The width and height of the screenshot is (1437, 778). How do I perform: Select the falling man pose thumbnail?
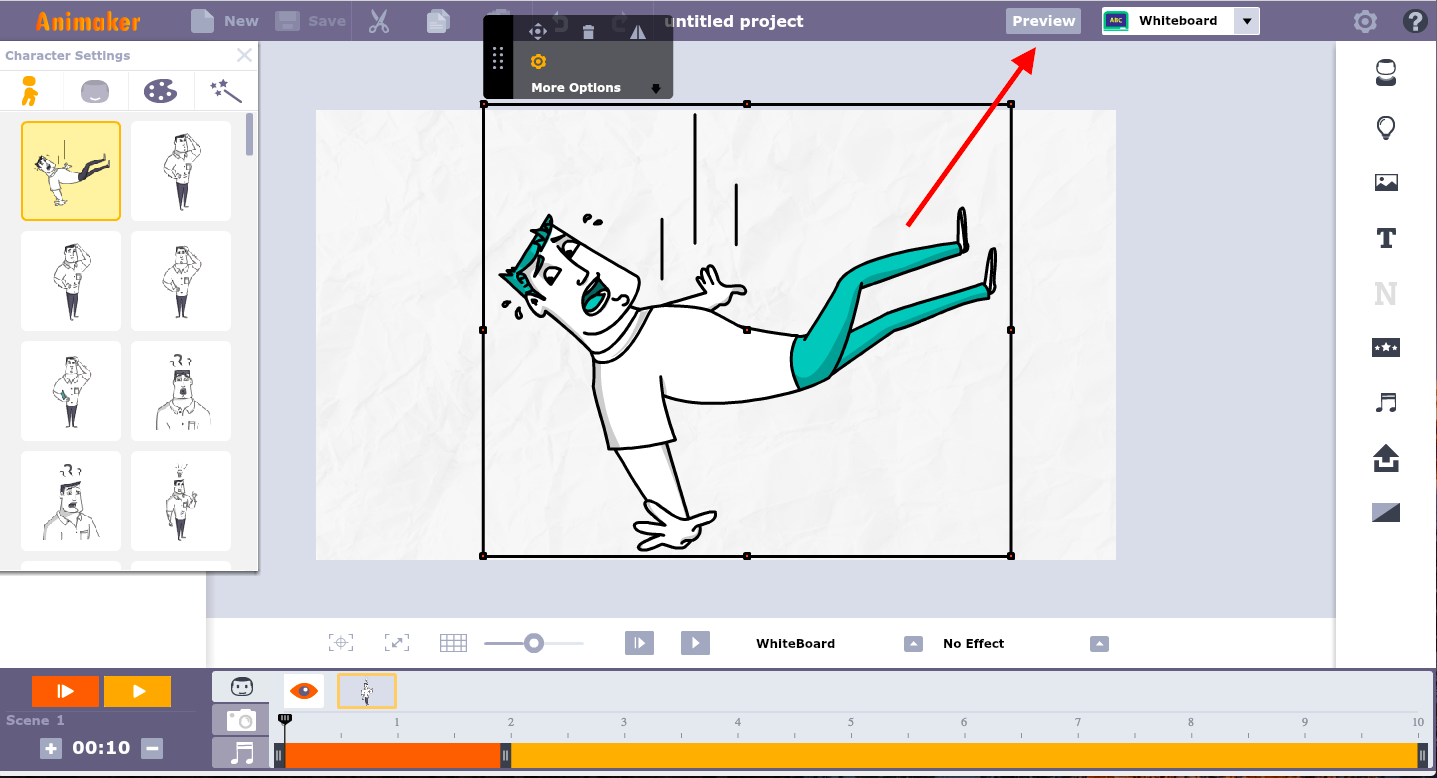(x=70, y=170)
